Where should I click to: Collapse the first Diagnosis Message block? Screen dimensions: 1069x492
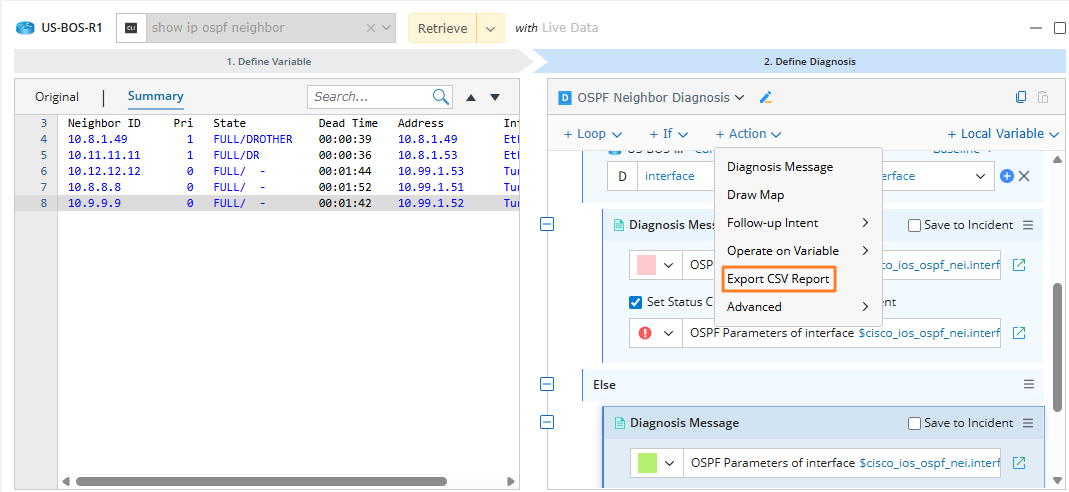[547, 224]
